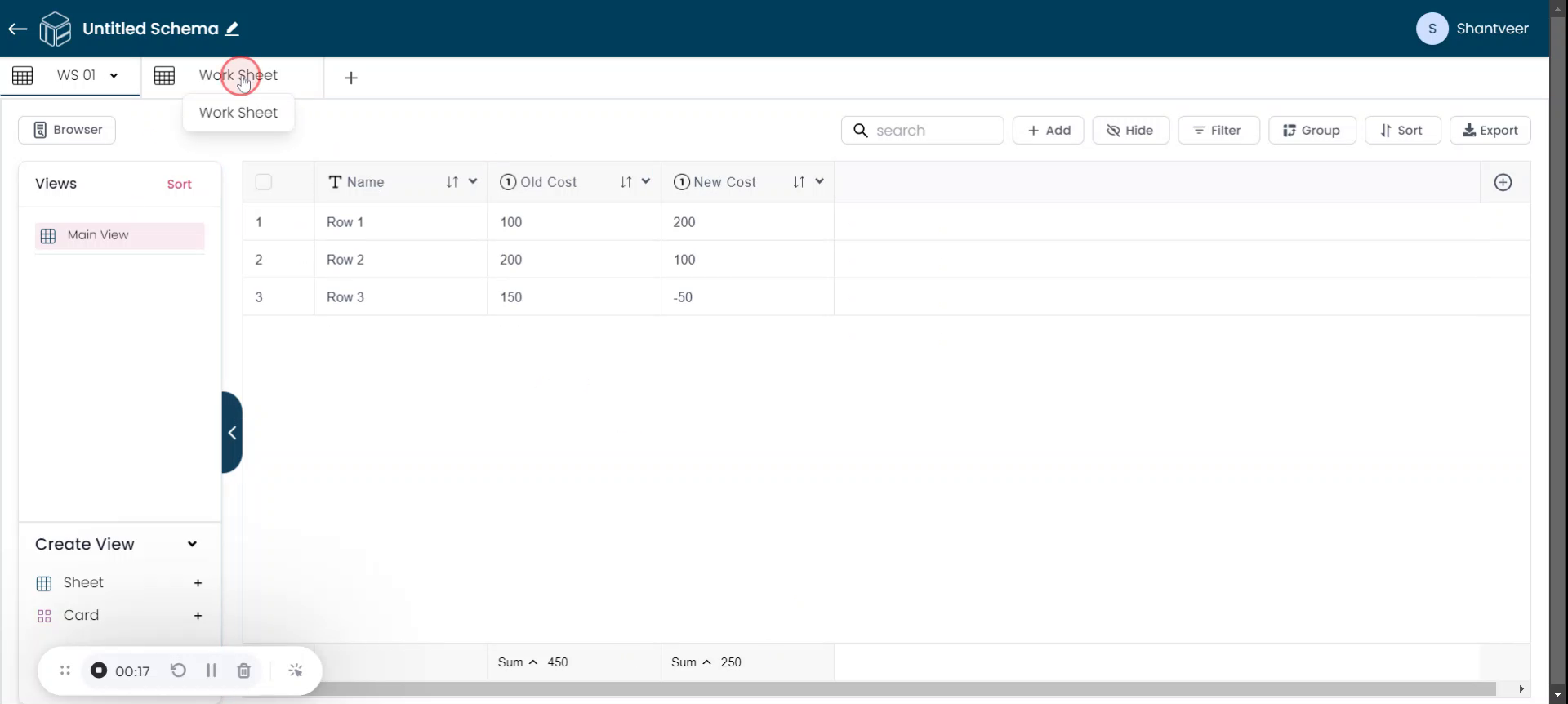
Task: Collapse the Views sidebar panel
Action: pyautogui.click(x=232, y=433)
